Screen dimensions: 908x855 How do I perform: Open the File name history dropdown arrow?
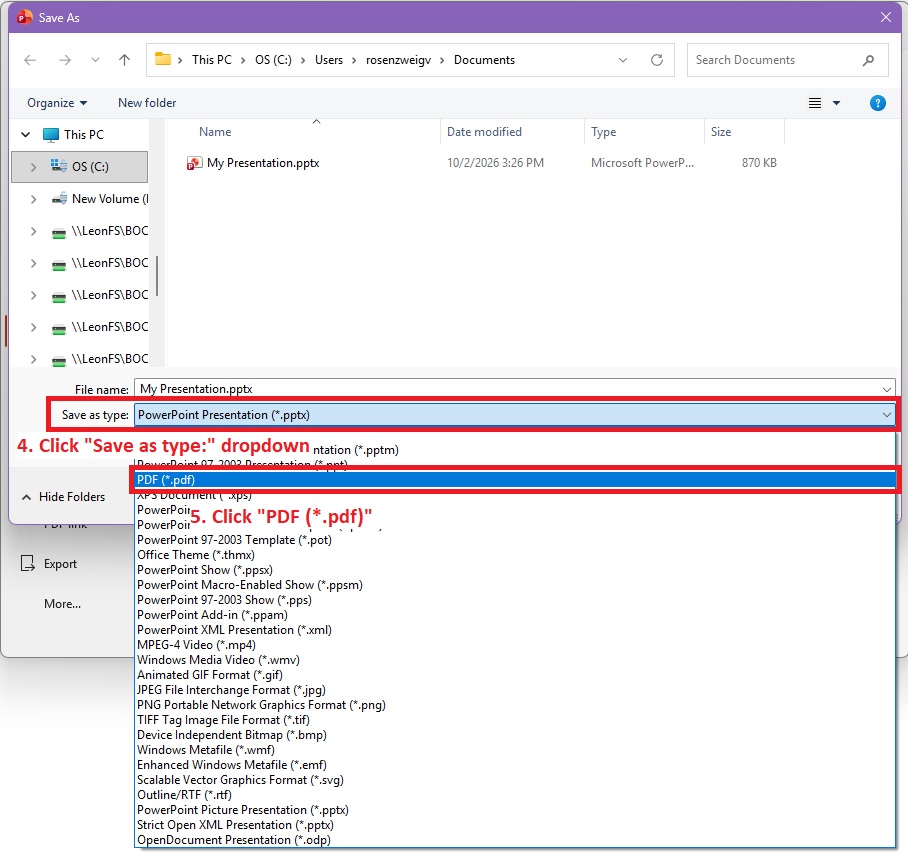click(x=887, y=389)
